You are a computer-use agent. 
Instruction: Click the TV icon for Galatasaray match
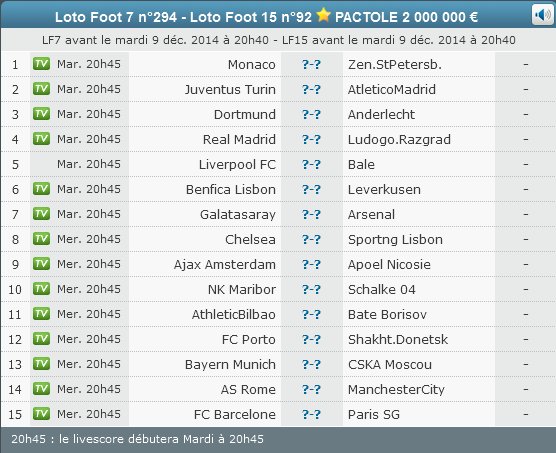tap(41, 214)
